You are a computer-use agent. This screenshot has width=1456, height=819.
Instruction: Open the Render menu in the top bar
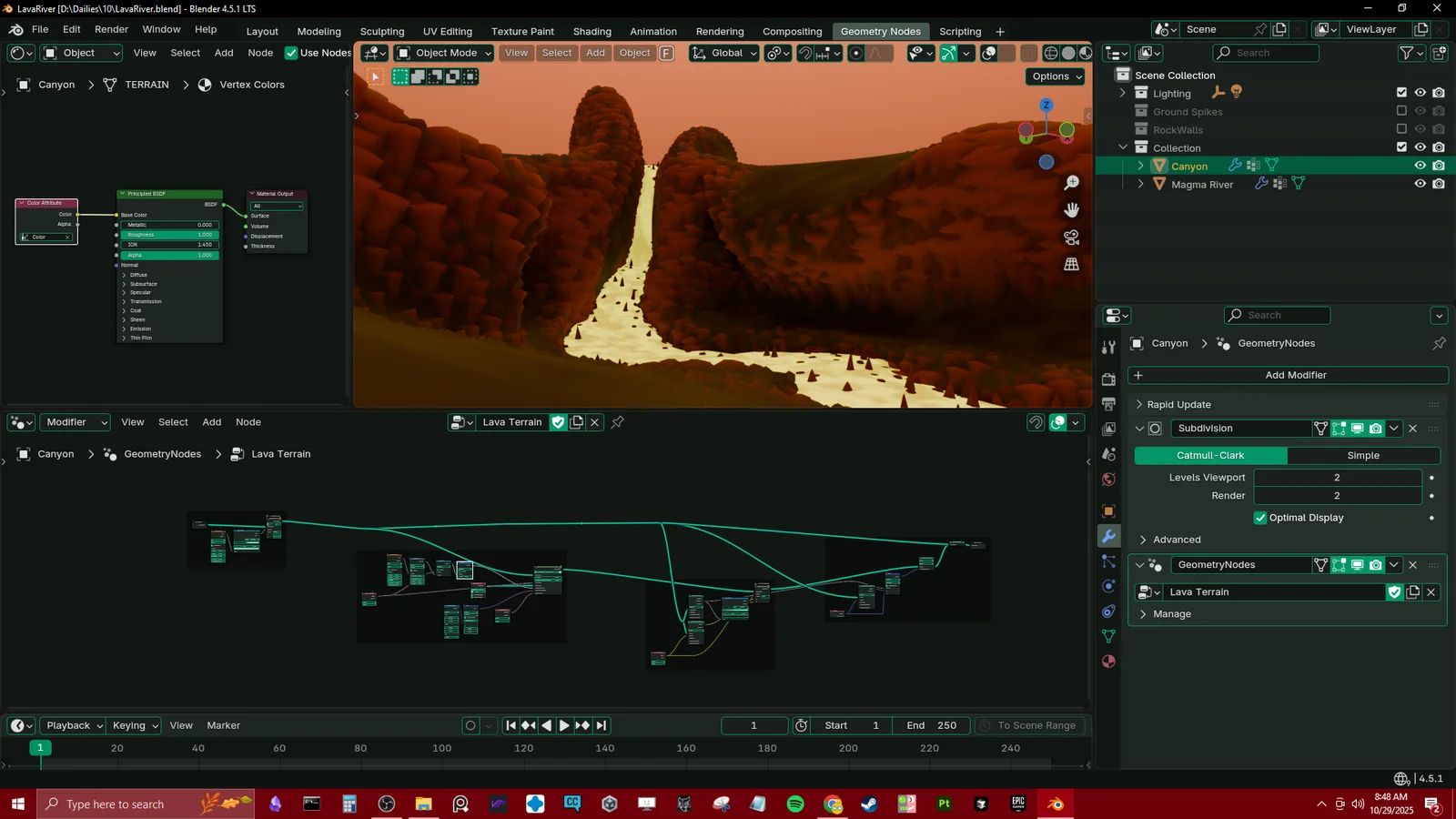[111, 28]
